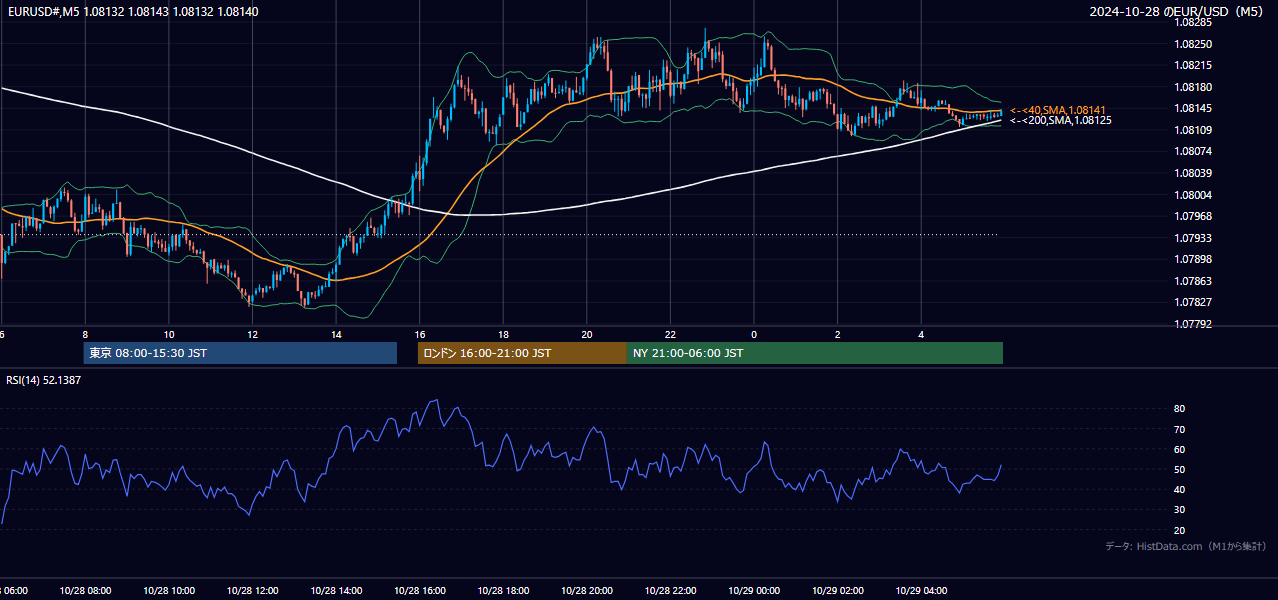The image size is (1278, 600).
Task: Click hour label 8 under price chart
Action: [x=85, y=334]
